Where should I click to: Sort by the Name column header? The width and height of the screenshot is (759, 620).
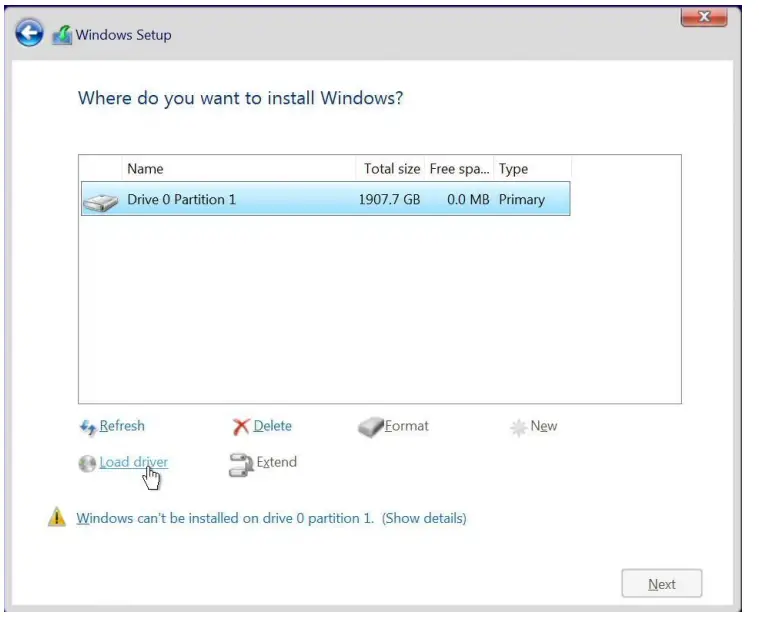pyautogui.click(x=239, y=169)
